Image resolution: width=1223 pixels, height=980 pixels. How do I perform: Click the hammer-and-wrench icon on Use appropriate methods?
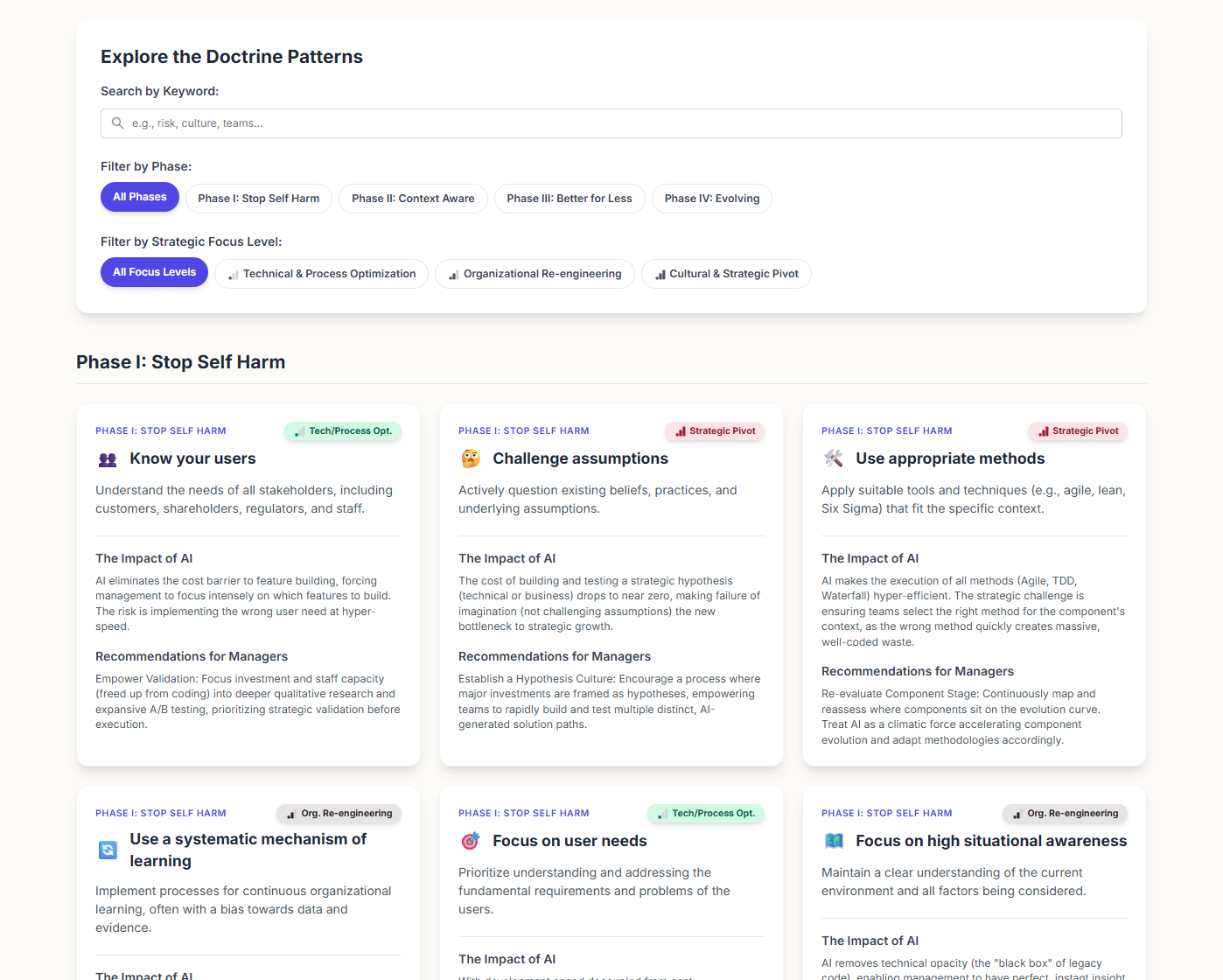[x=834, y=458]
